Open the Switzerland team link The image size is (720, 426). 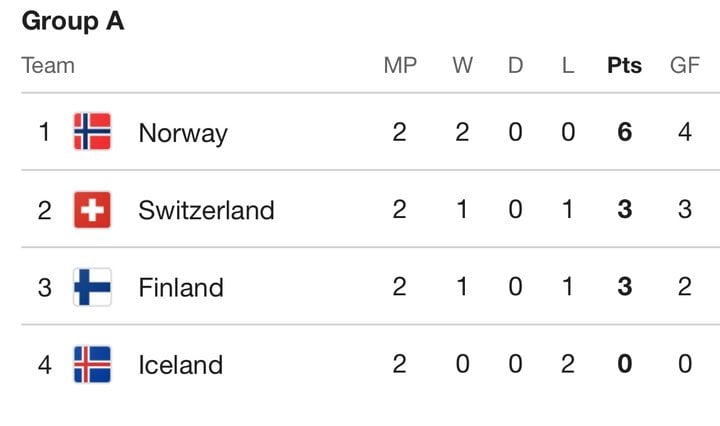coord(206,210)
